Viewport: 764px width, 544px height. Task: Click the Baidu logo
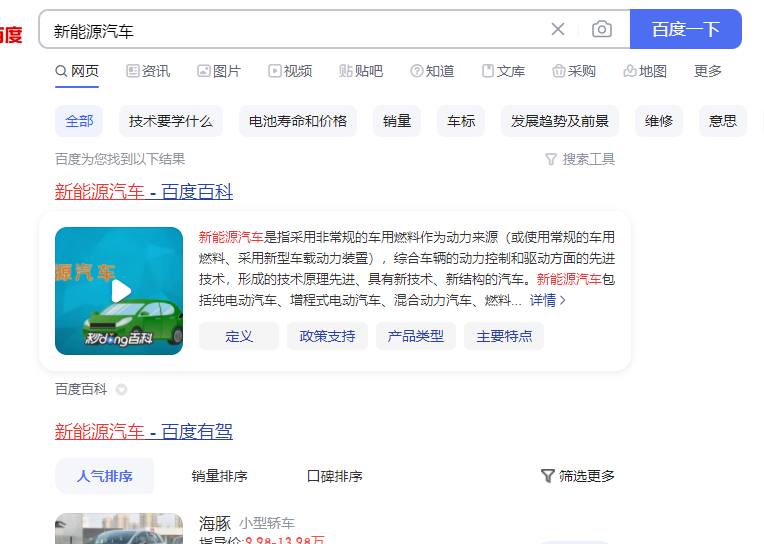[x=11, y=35]
